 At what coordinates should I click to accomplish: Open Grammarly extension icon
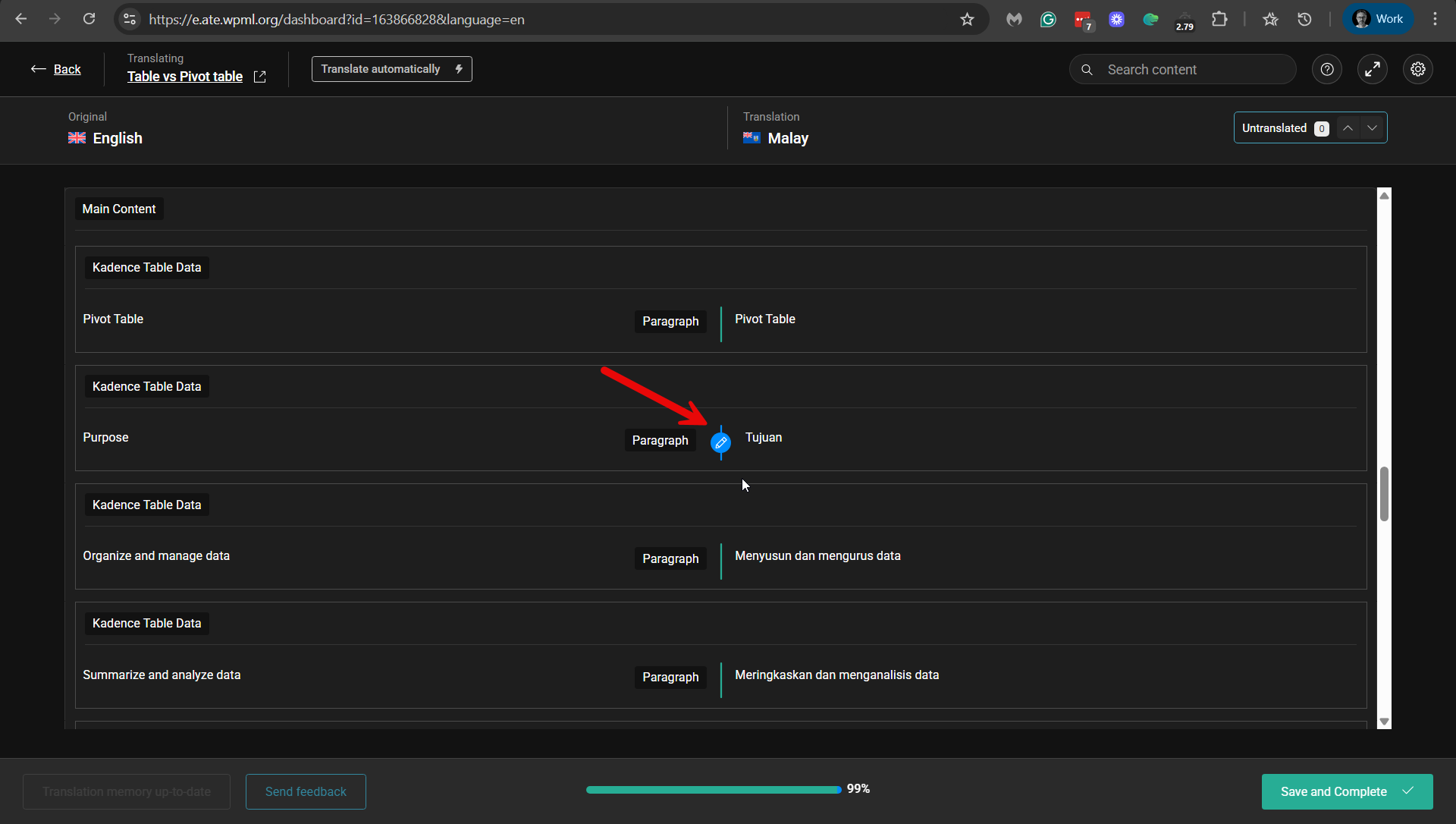pyautogui.click(x=1048, y=20)
